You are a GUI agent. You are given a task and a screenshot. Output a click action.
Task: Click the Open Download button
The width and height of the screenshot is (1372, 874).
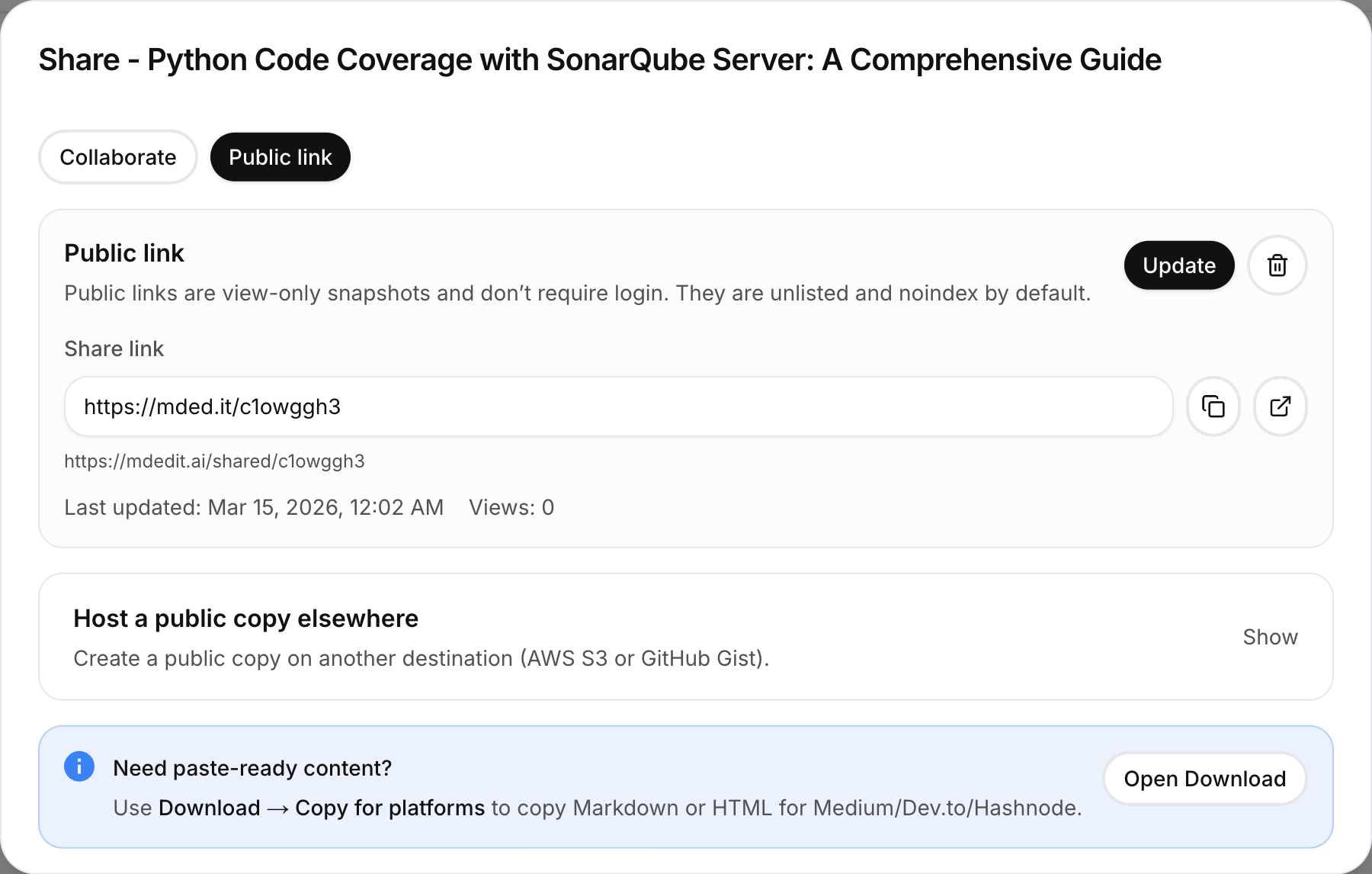(1204, 779)
